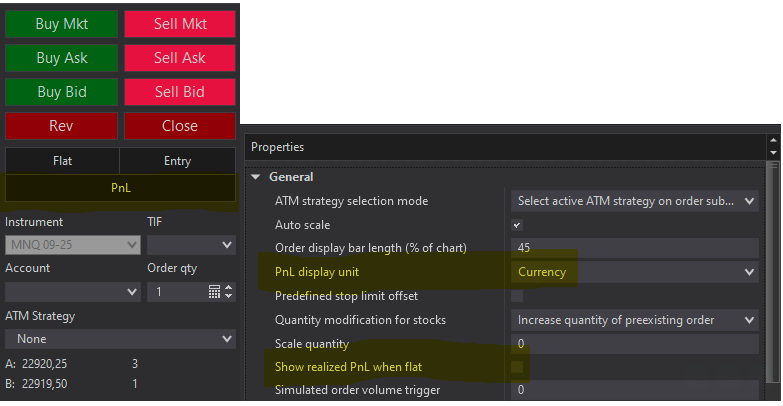Image resolution: width=783 pixels, height=406 pixels.
Task: Click the Buy Bid button
Action: [x=61, y=92]
